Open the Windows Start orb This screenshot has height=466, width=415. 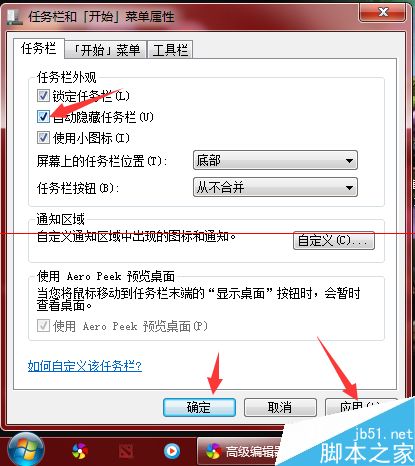point(26,451)
